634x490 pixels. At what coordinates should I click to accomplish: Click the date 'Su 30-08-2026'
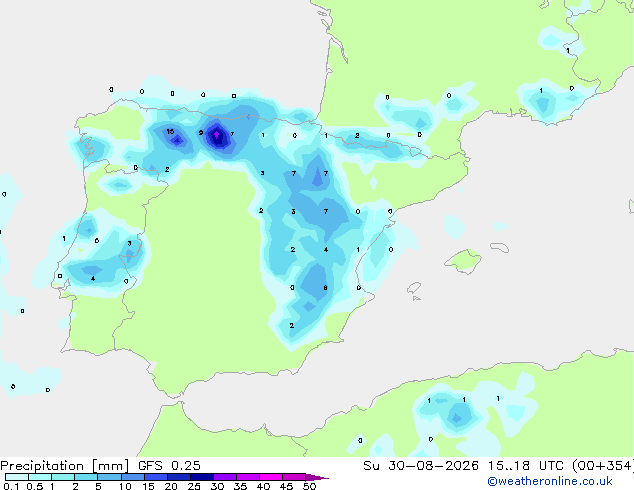pyautogui.click(x=421, y=466)
